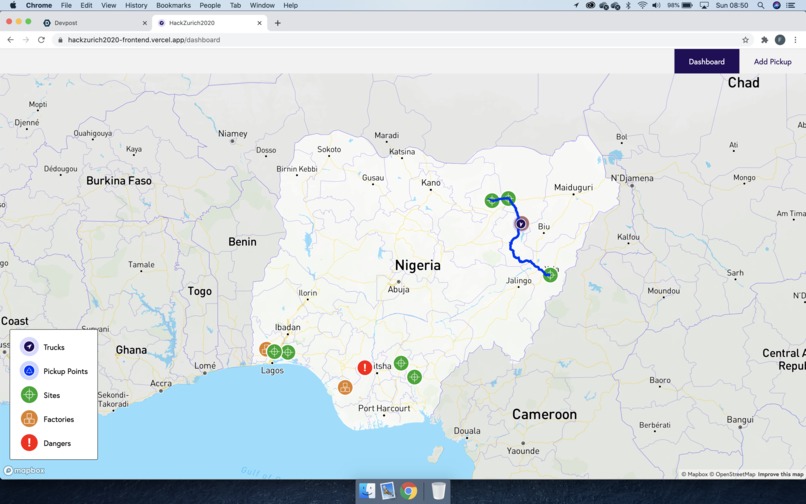
Task: Open the Add Pickup page
Action: coord(773,61)
